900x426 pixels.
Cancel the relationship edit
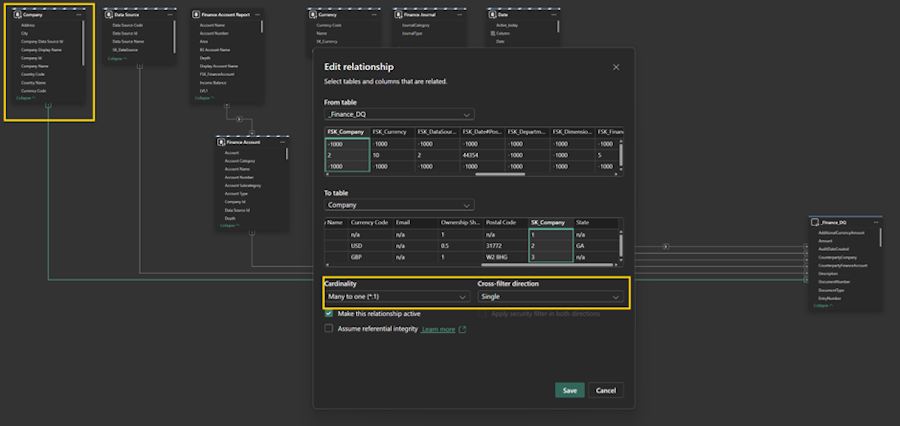[604, 391]
